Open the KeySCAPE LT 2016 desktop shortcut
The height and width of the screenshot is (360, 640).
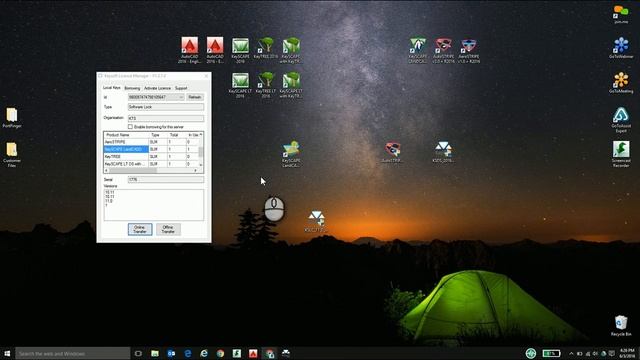(x=240, y=85)
